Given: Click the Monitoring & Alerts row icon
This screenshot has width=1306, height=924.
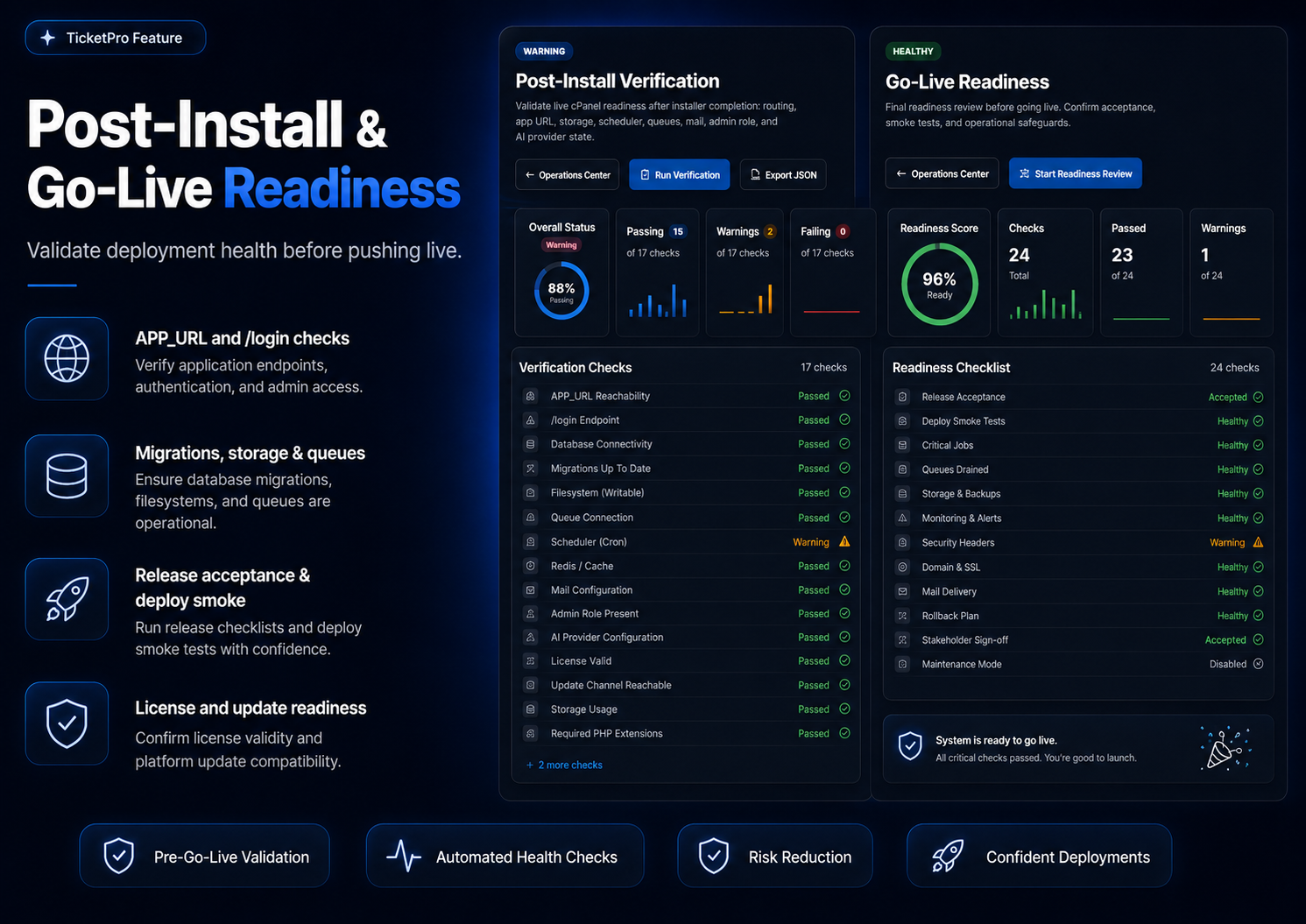Looking at the screenshot, I should 902,518.
